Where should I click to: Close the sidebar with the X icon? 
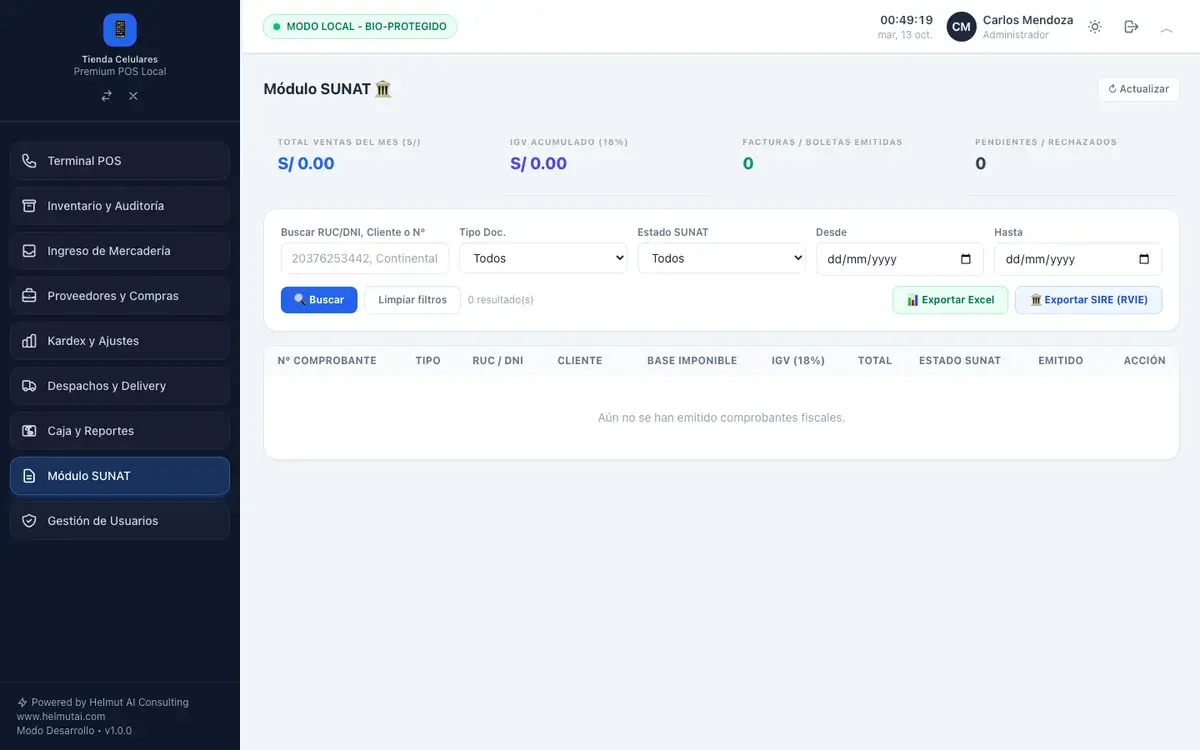[x=133, y=96]
